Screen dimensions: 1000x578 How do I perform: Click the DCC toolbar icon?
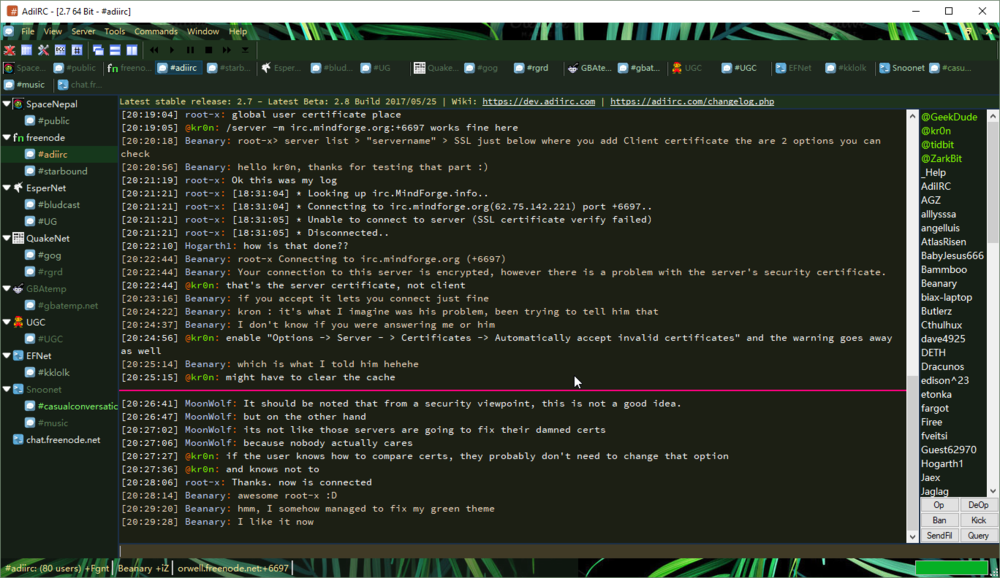point(60,50)
